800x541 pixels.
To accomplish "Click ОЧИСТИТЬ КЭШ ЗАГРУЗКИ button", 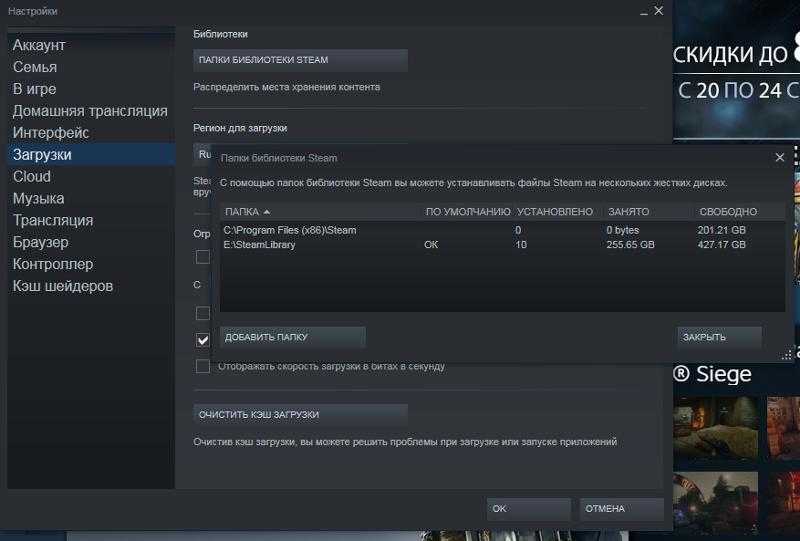I will 300,414.
